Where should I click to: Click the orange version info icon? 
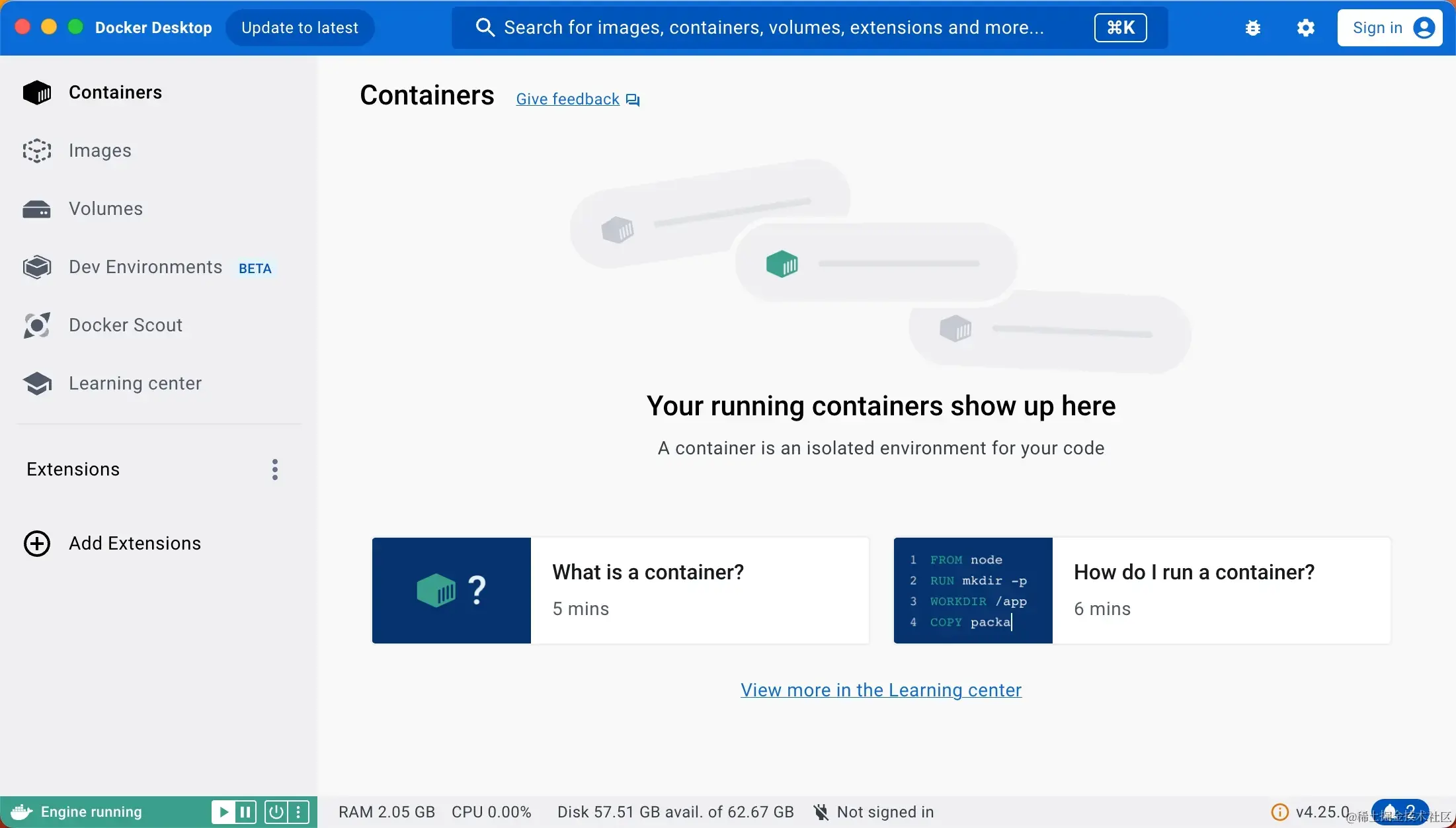pos(1280,812)
